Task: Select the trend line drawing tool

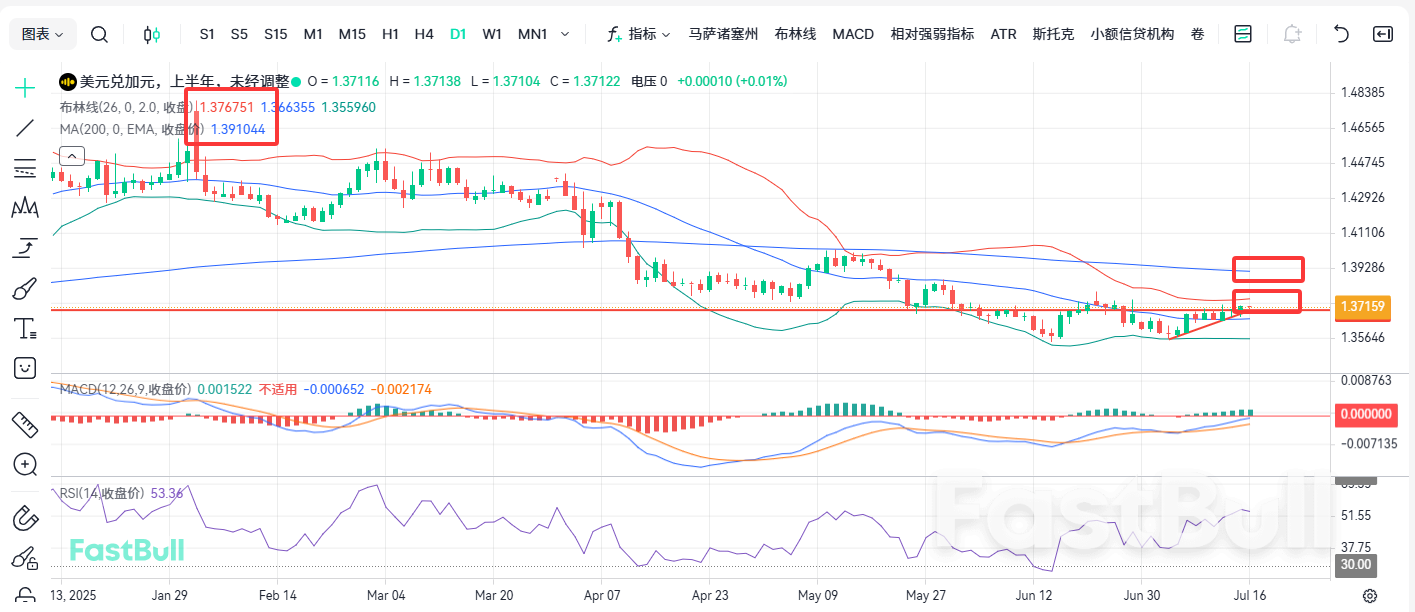Action: pyautogui.click(x=24, y=128)
